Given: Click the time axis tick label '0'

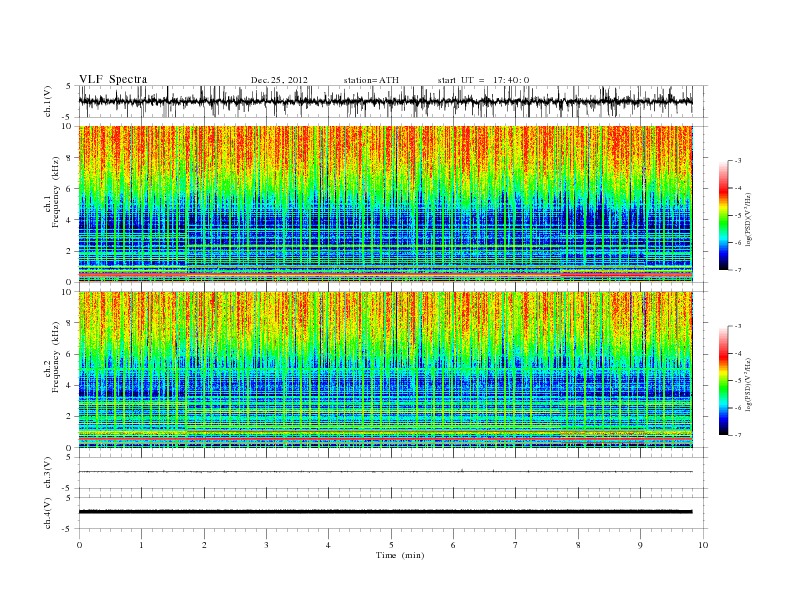Looking at the screenshot, I should pyautogui.click(x=79, y=545).
